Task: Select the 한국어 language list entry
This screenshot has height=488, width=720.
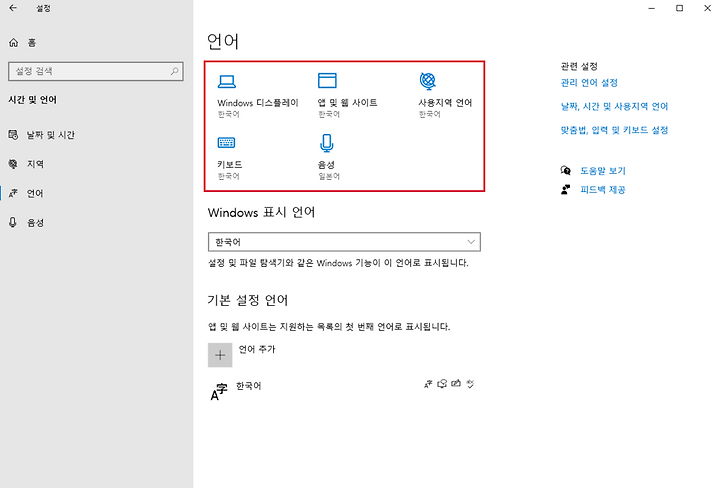Action: tap(344, 390)
